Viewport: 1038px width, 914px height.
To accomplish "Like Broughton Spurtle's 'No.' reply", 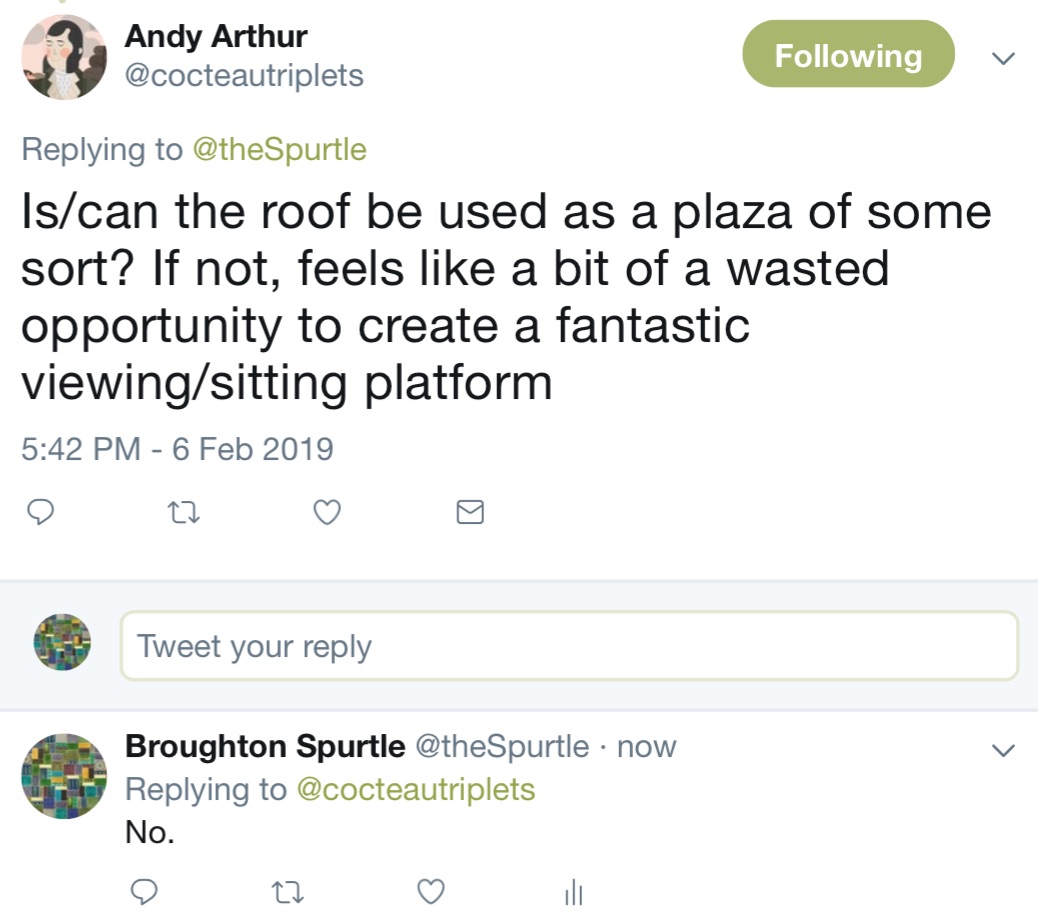I will pos(431,891).
